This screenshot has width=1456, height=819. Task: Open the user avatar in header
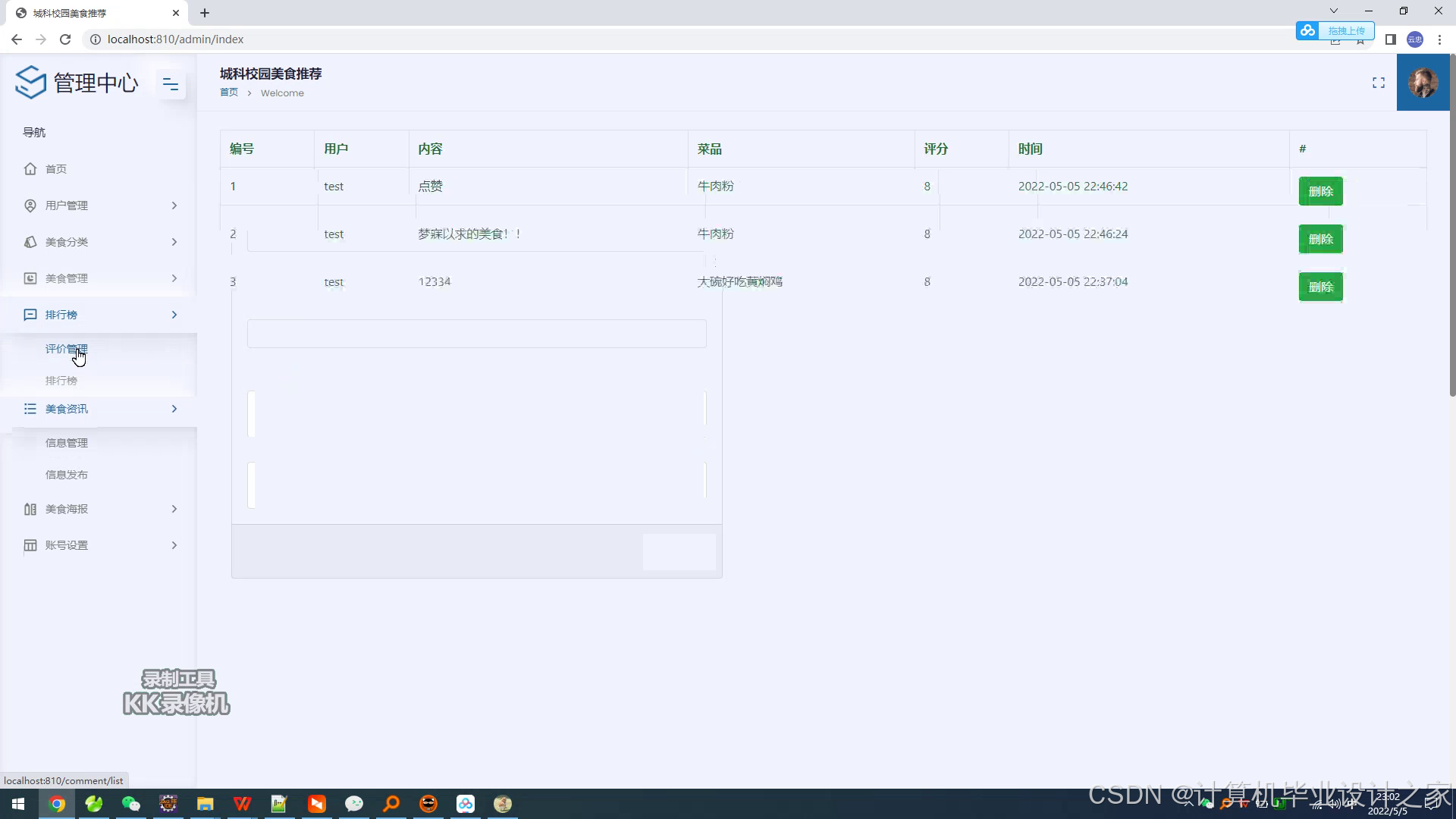[x=1423, y=83]
